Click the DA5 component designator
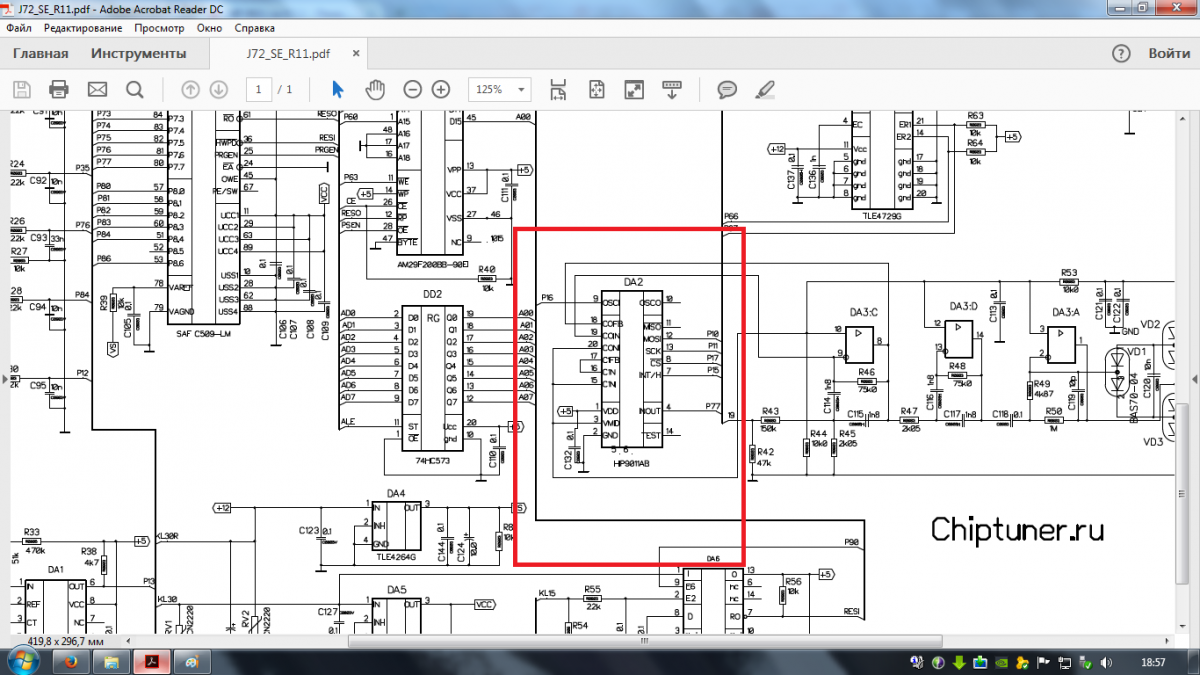Viewport: 1200px width, 675px height. [x=396, y=589]
